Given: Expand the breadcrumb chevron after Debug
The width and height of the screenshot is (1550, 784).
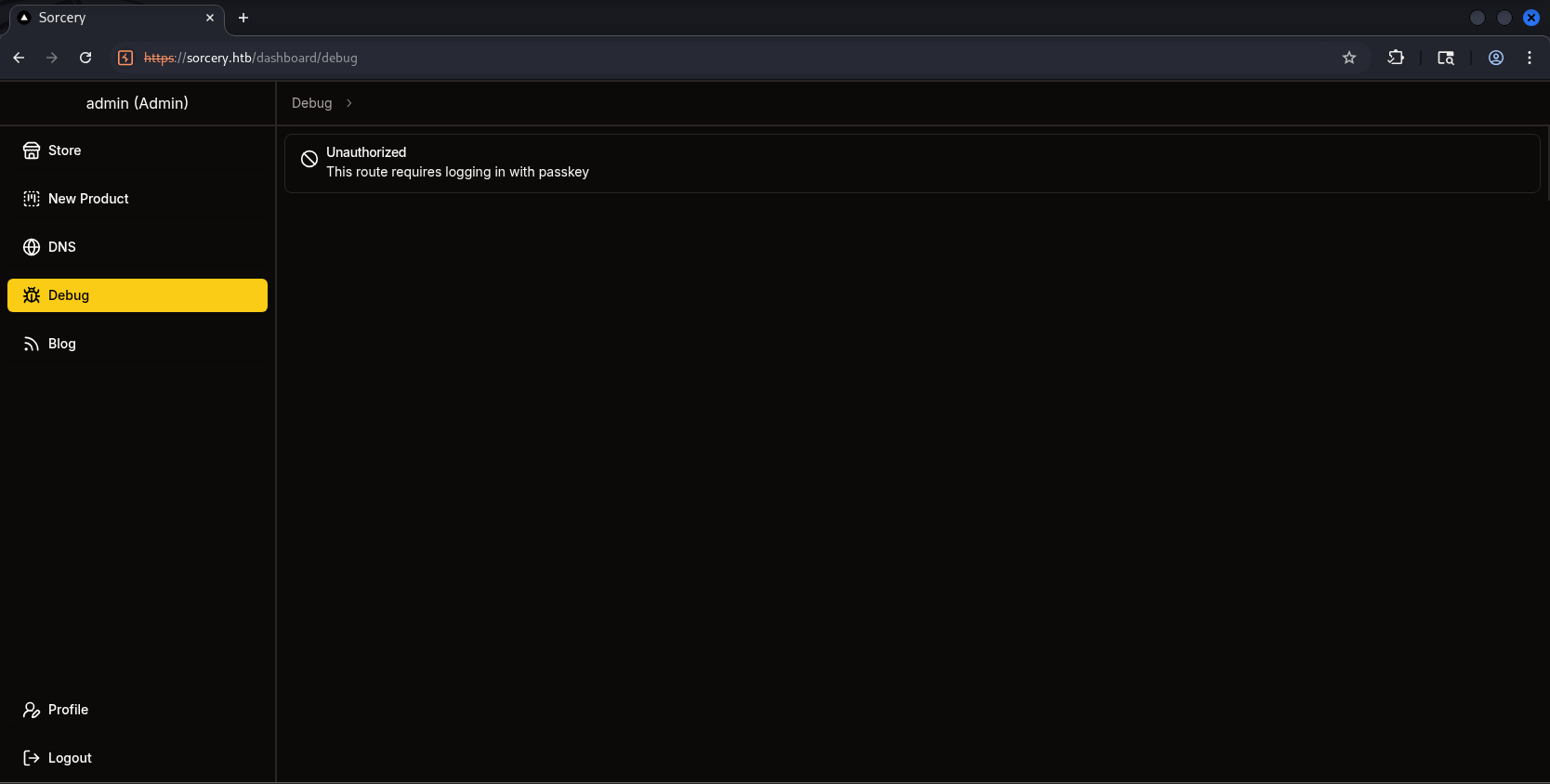Looking at the screenshot, I should coord(349,103).
